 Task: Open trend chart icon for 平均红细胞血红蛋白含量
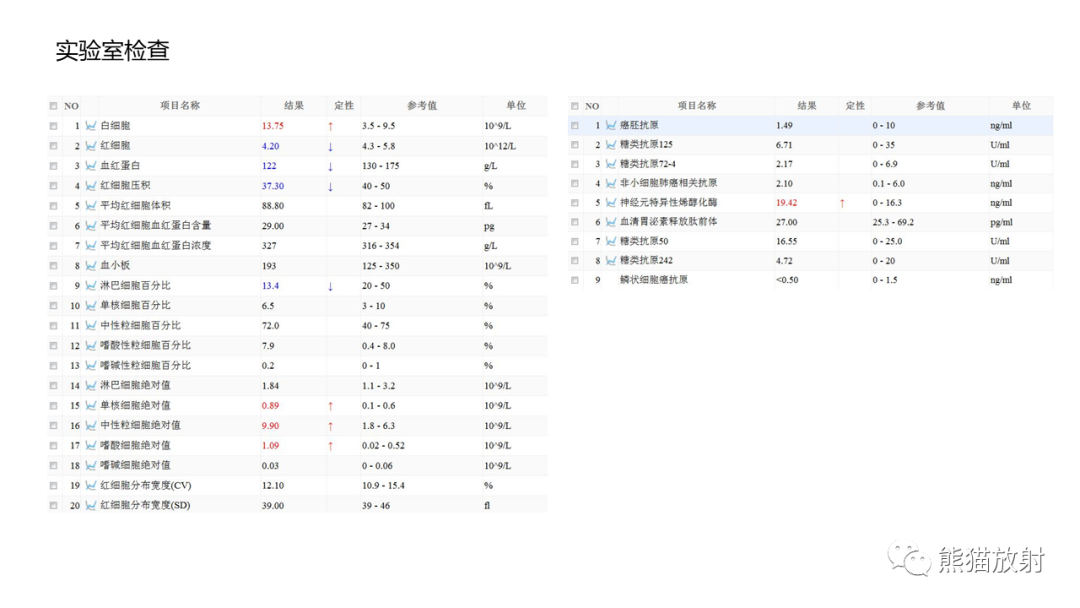click(x=90, y=226)
